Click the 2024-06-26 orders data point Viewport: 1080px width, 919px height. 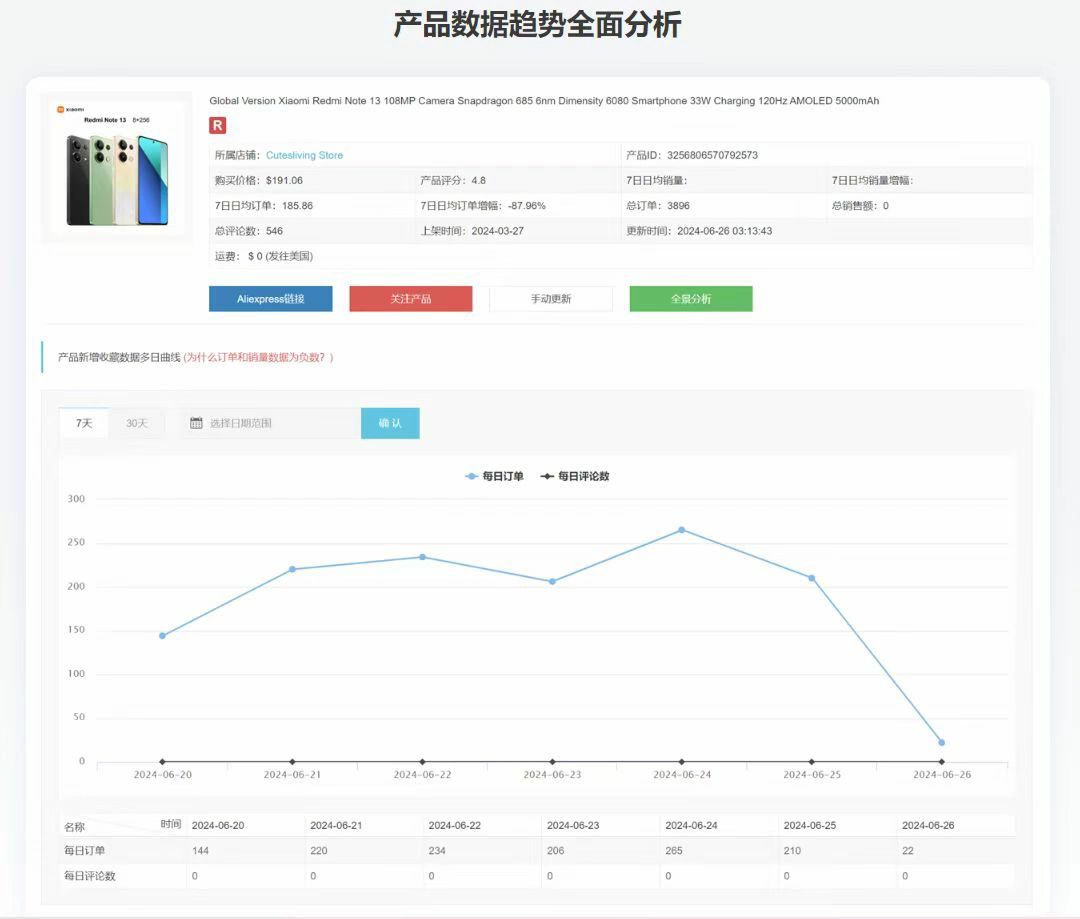[x=942, y=743]
